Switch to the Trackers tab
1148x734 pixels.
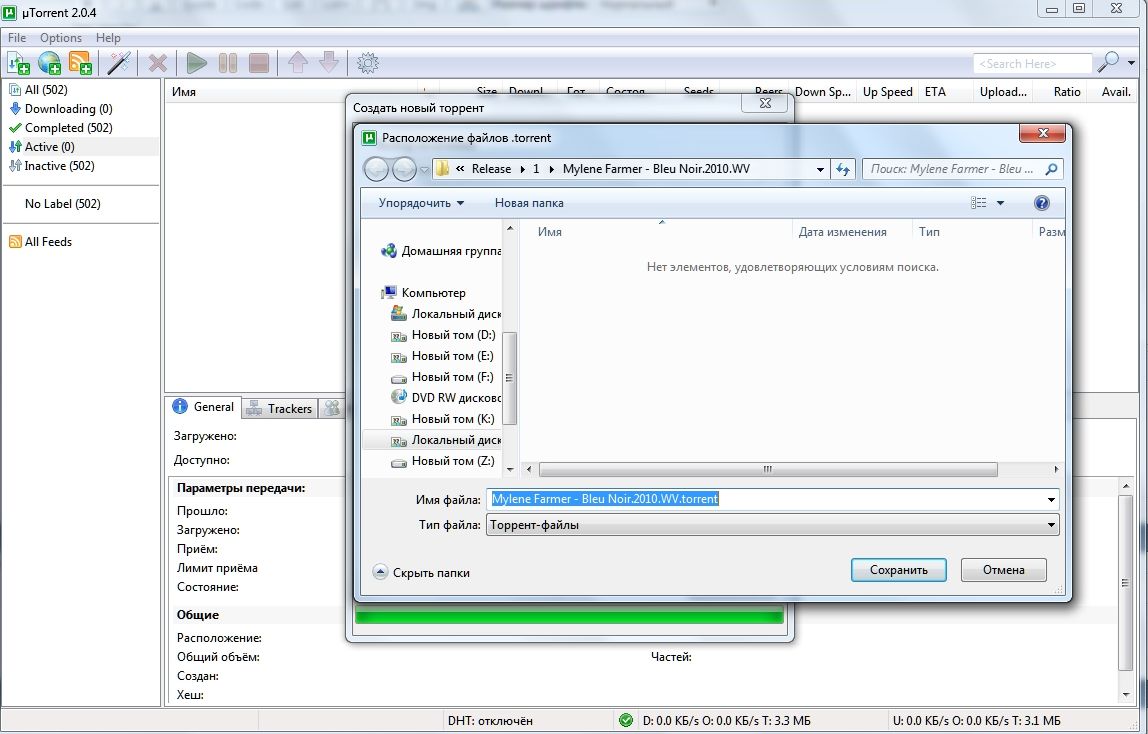pos(280,408)
